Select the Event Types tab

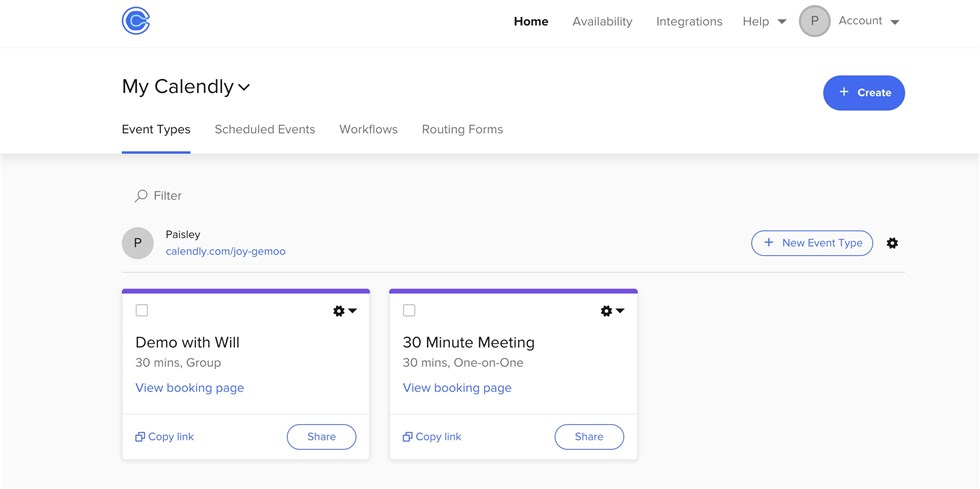(156, 129)
